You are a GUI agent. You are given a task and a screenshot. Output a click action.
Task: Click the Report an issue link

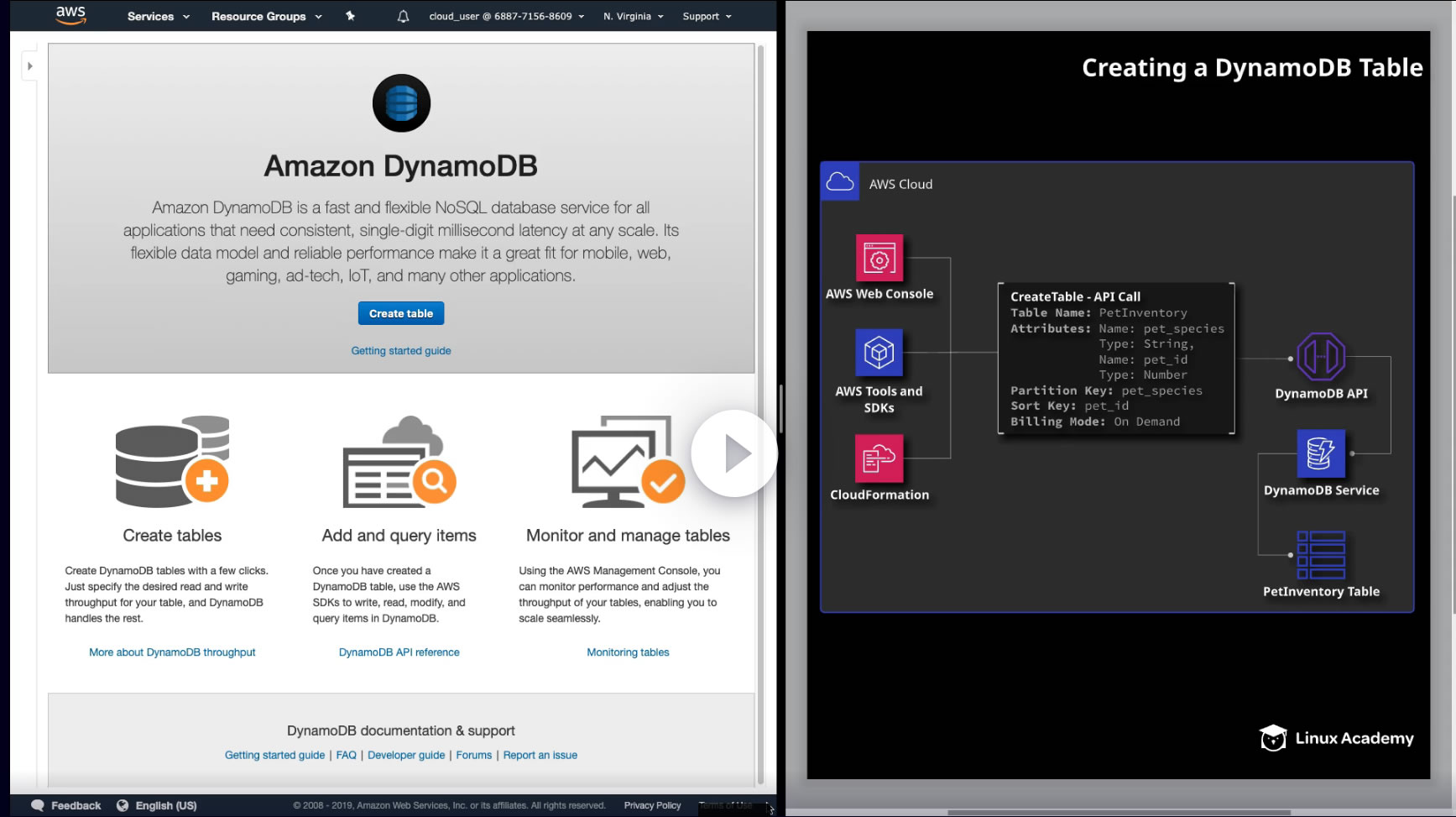[540, 756]
